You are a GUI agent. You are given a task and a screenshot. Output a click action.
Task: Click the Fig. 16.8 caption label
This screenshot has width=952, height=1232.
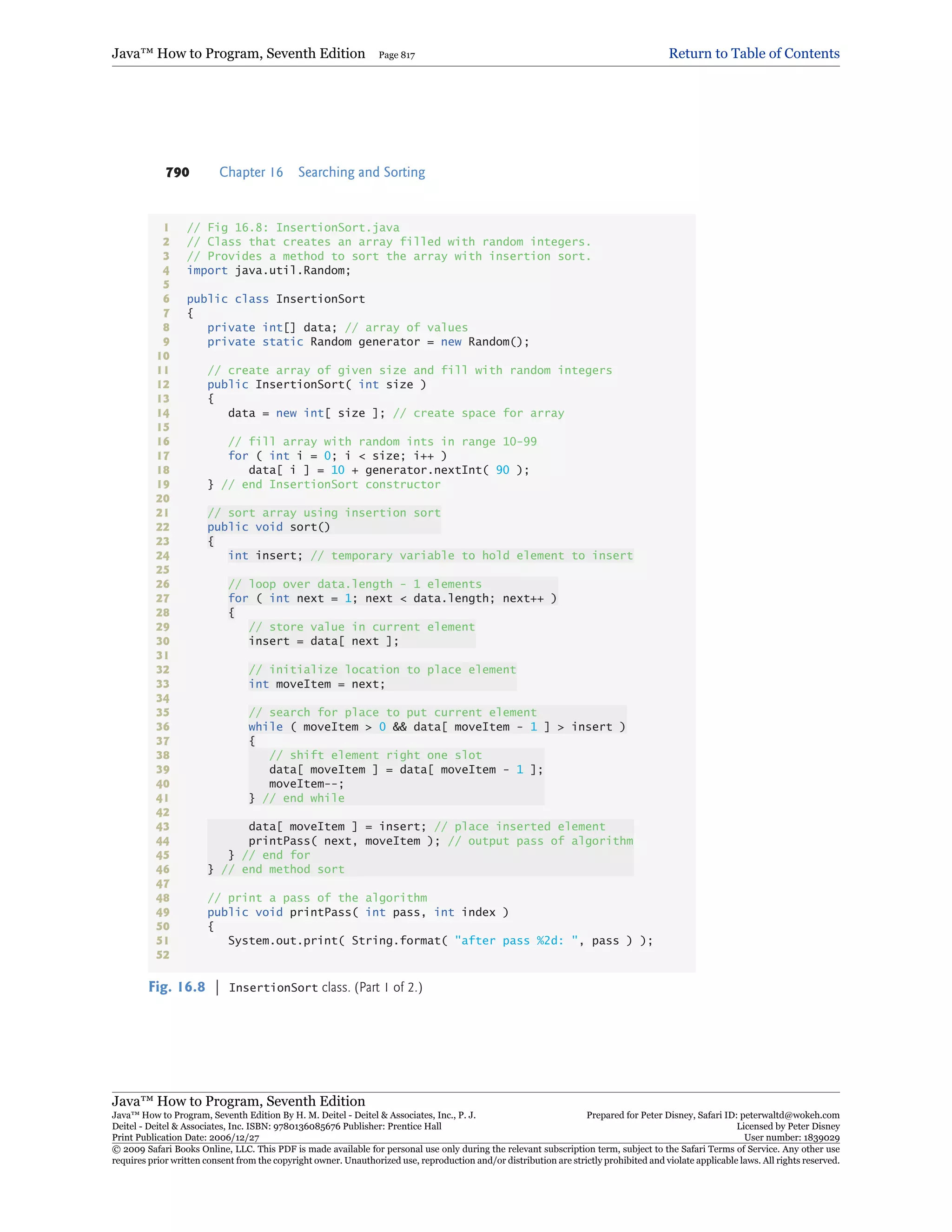(177, 987)
